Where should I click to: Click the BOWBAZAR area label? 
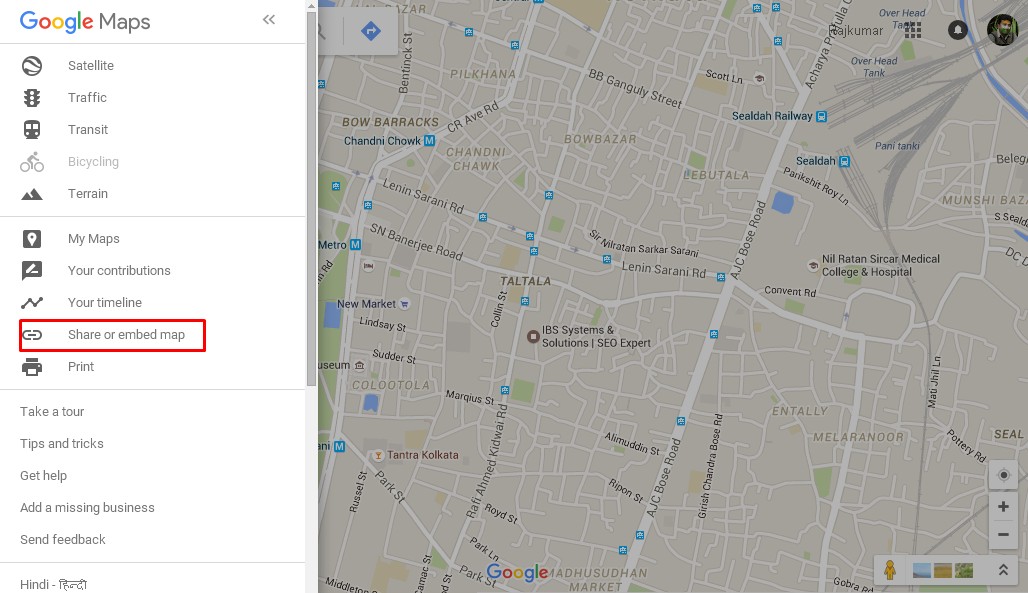601,139
